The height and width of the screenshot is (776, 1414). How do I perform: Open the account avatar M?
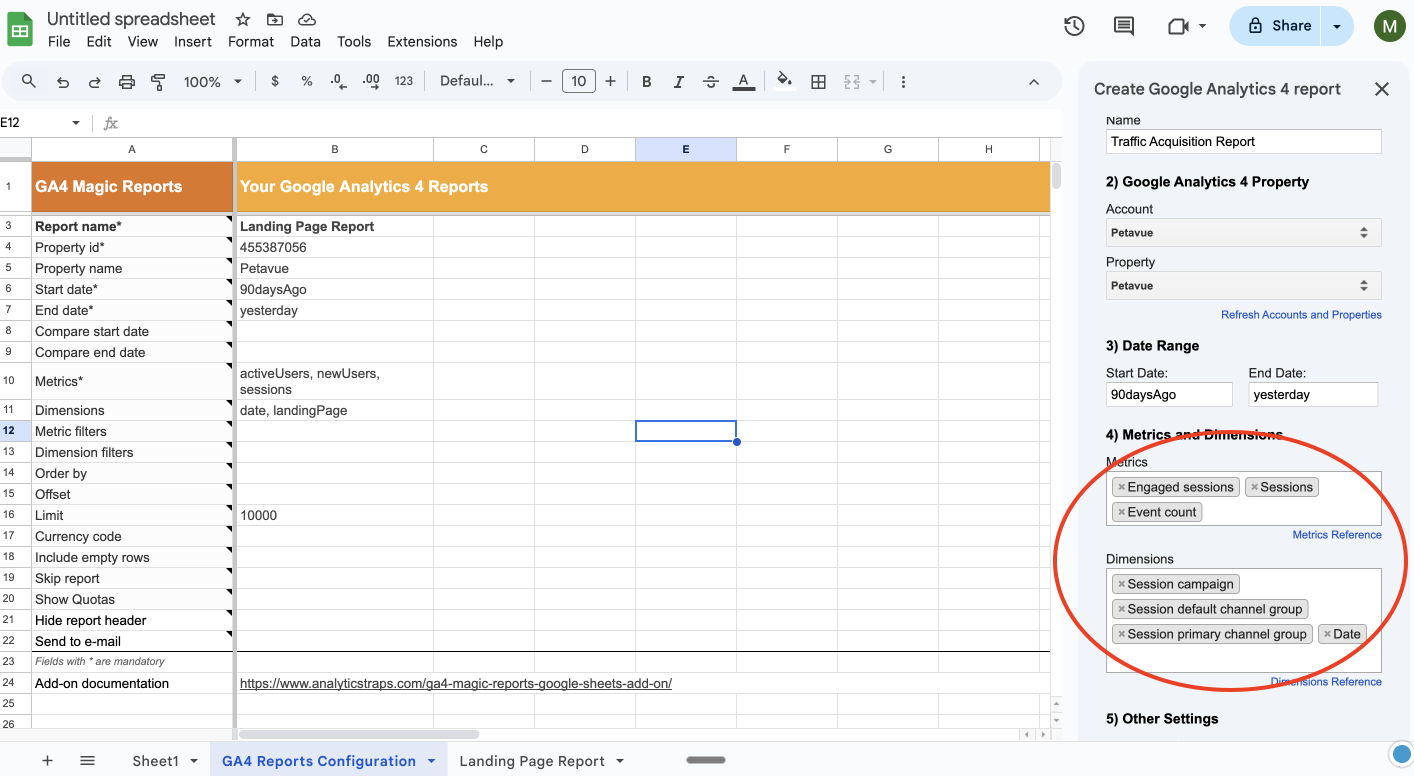coord(1389,27)
